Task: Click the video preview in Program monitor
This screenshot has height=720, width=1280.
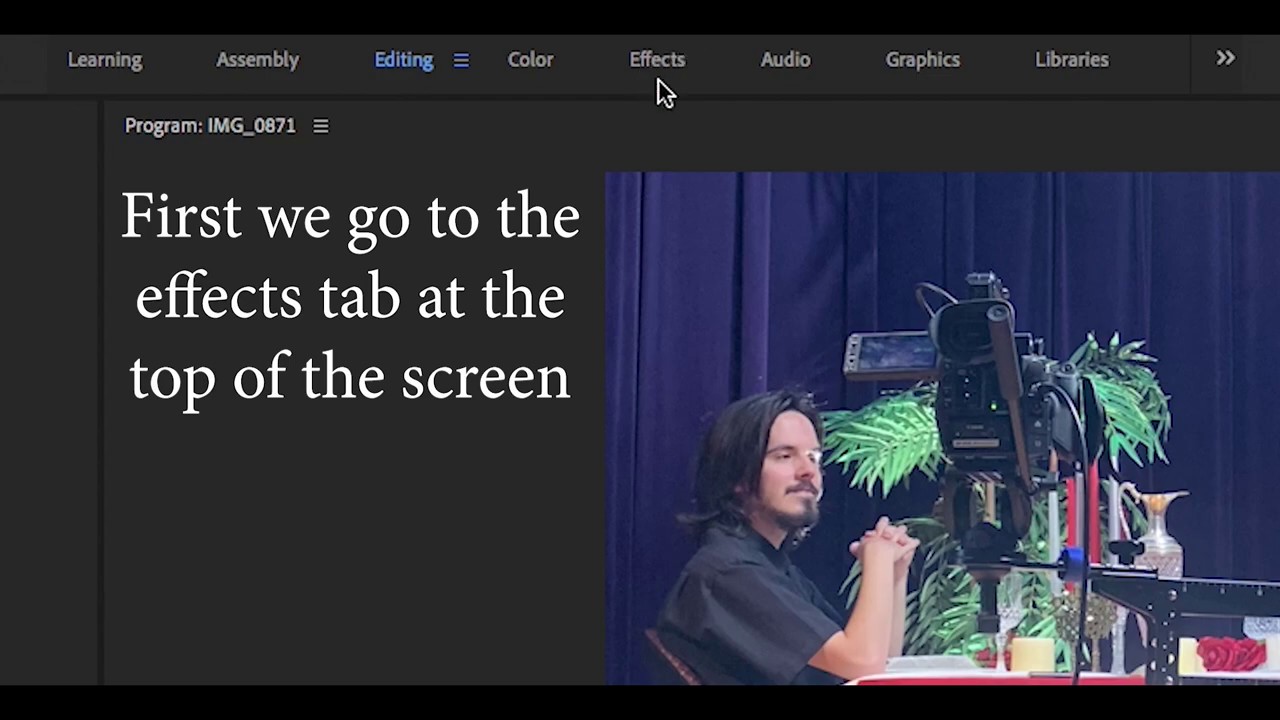Action: (x=942, y=428)
